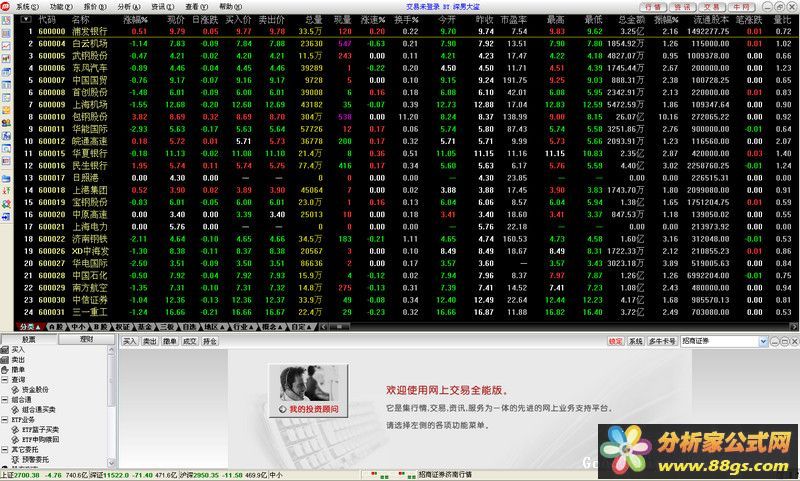800x481 pixels.
Task: Switch to the A股 tab
Action: 56,326
